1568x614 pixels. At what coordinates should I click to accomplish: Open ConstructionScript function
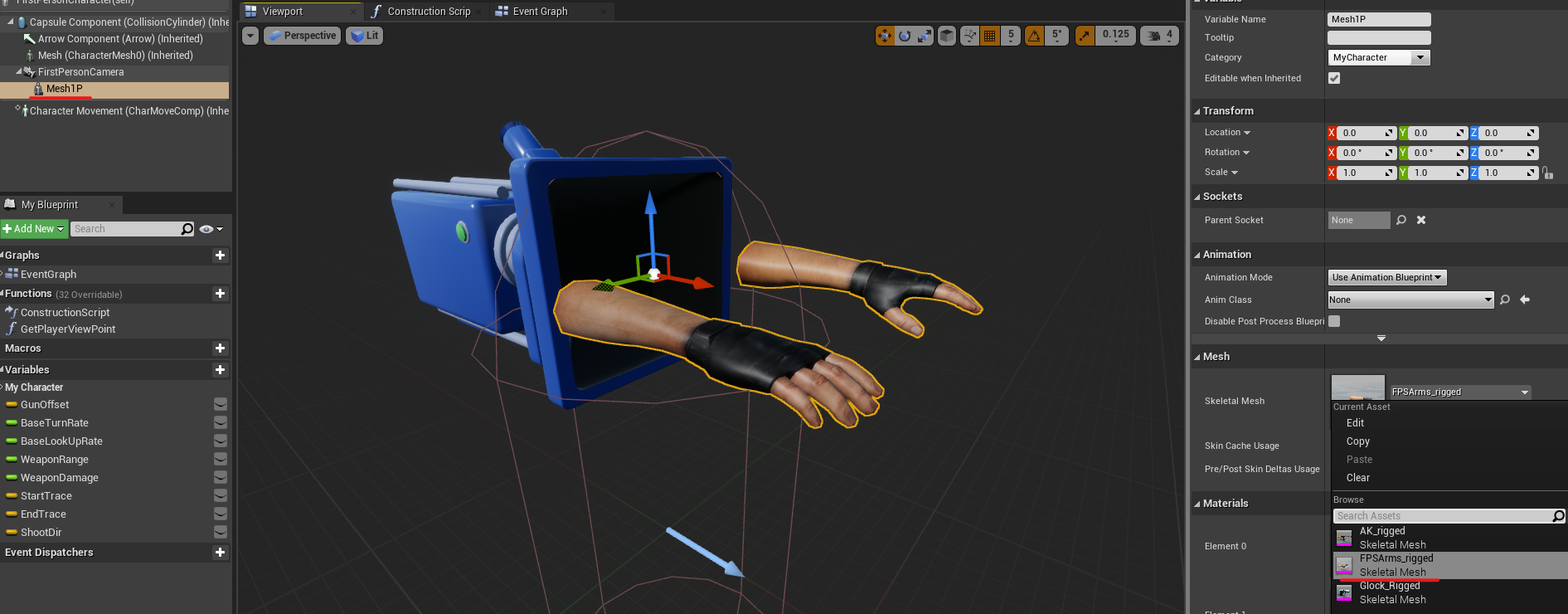coord(65,313)
